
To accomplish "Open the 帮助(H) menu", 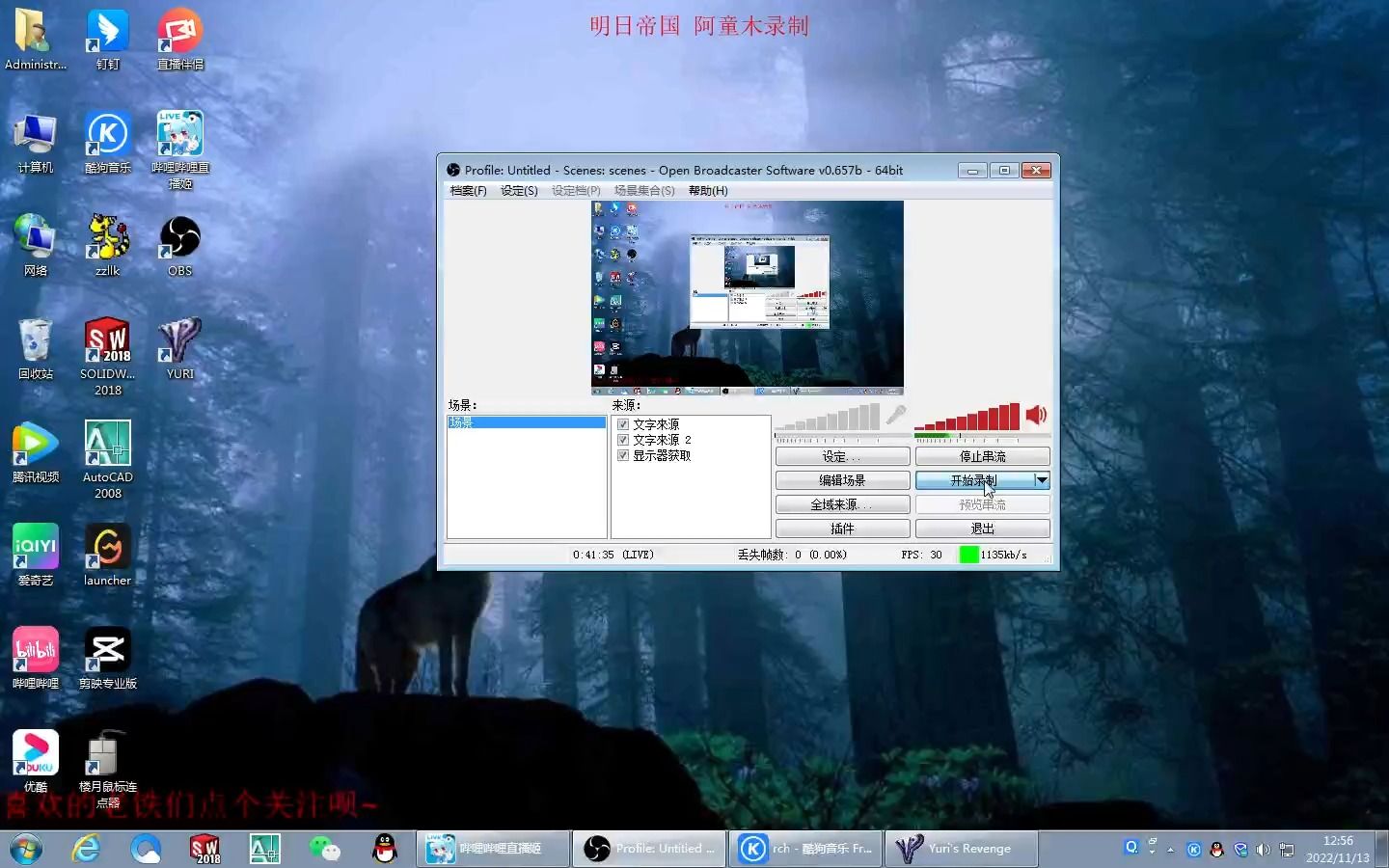I will coord(708,191).
